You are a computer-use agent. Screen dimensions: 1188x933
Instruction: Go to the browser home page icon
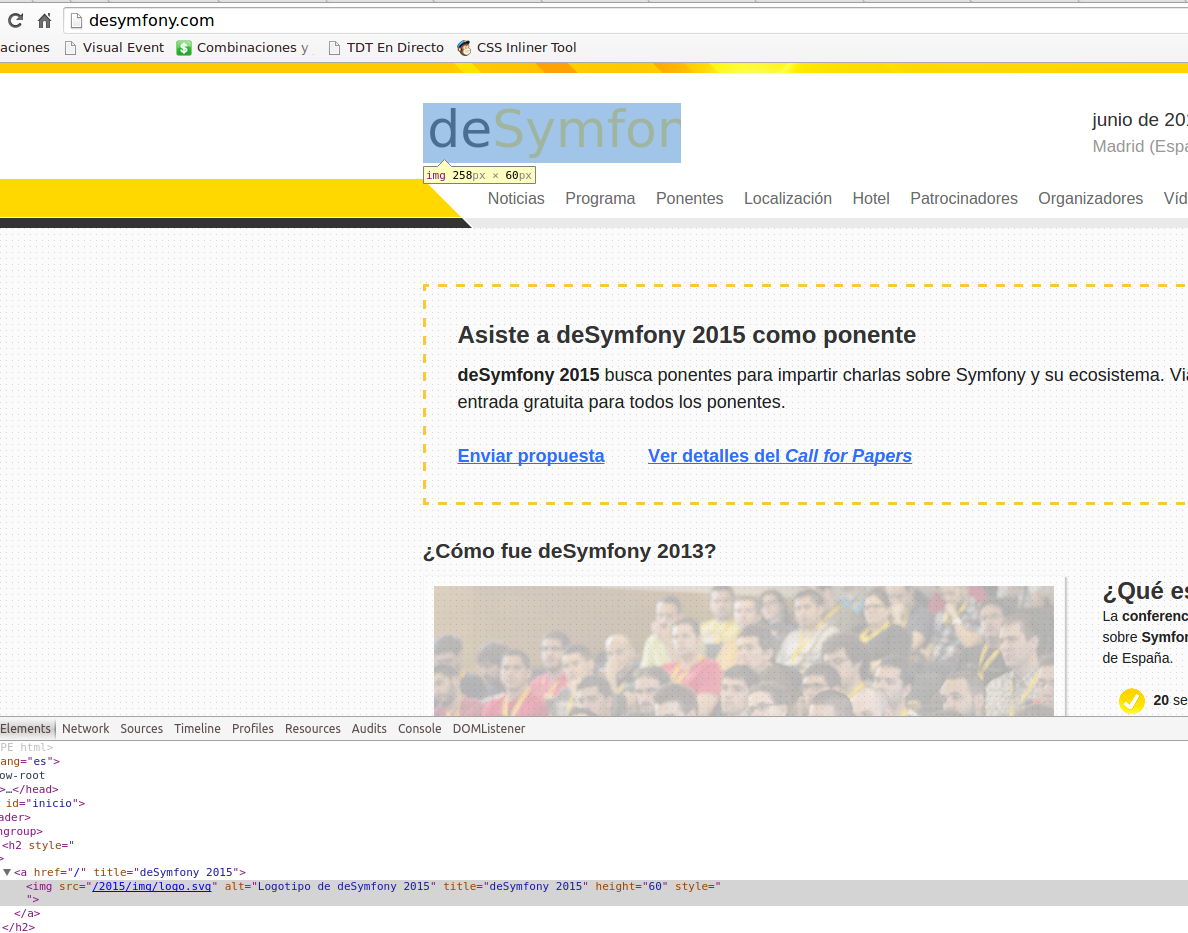point(45,20)
